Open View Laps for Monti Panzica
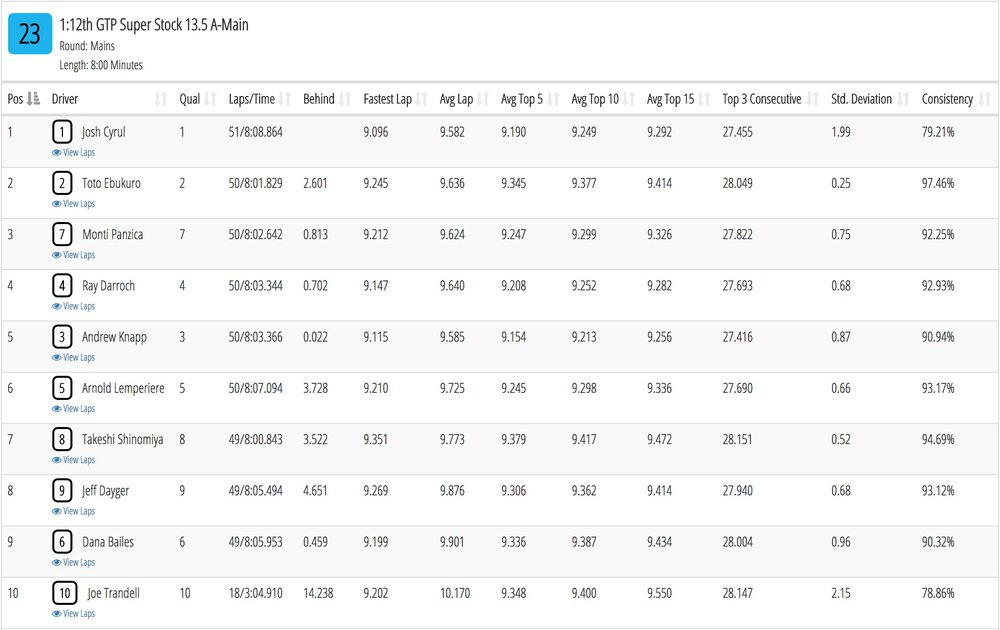 pos(73,255)
